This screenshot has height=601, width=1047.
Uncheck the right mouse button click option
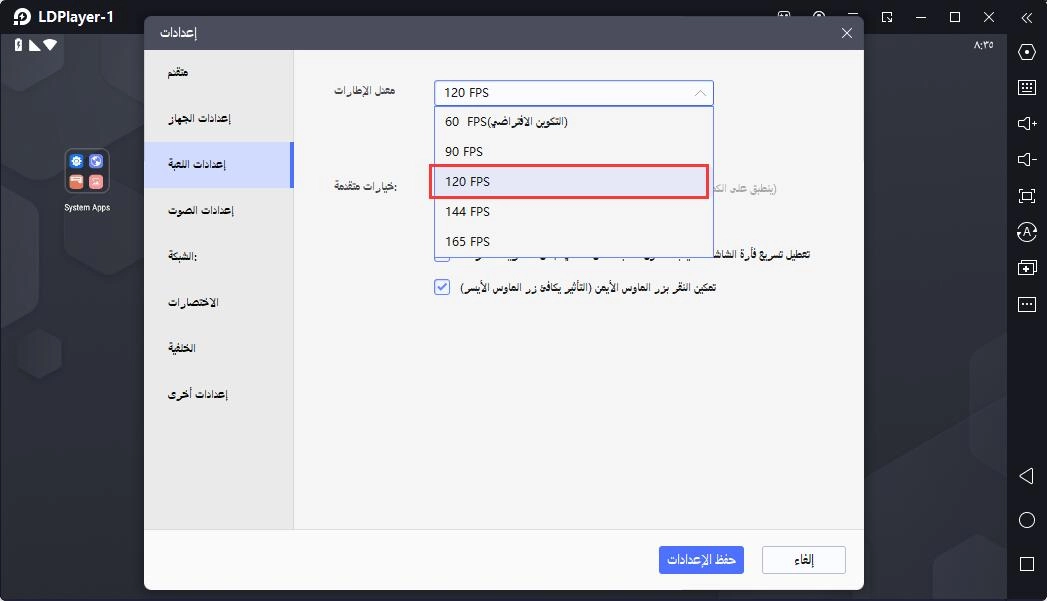pos(442,287)
